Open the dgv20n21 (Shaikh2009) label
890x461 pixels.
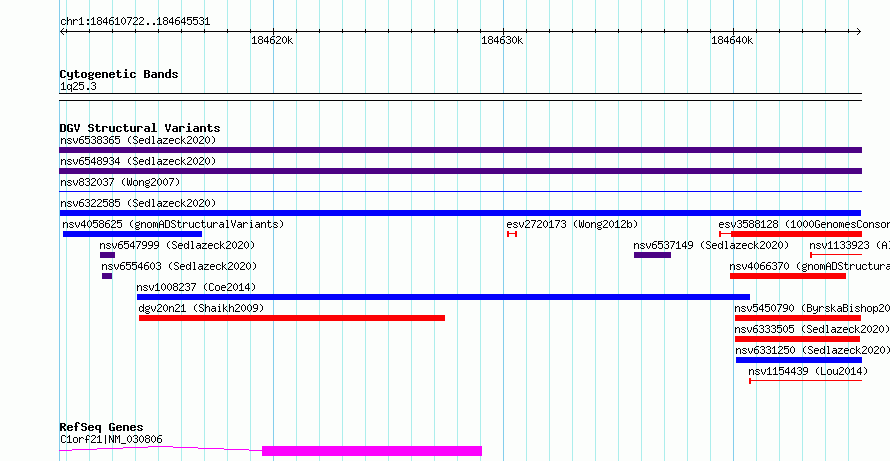click(x=201, y=308)
